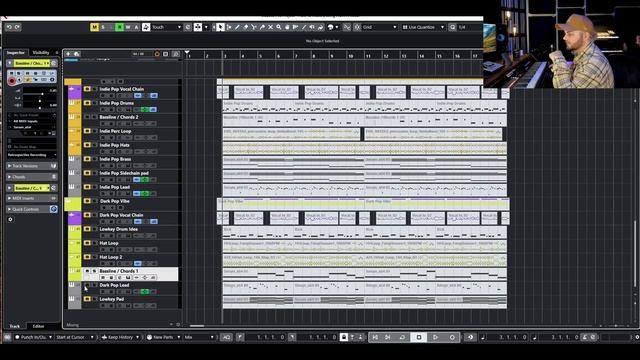Toggle the global Solo S button
The height and width of the screenshot is (360, 640).
pos(103,27)
